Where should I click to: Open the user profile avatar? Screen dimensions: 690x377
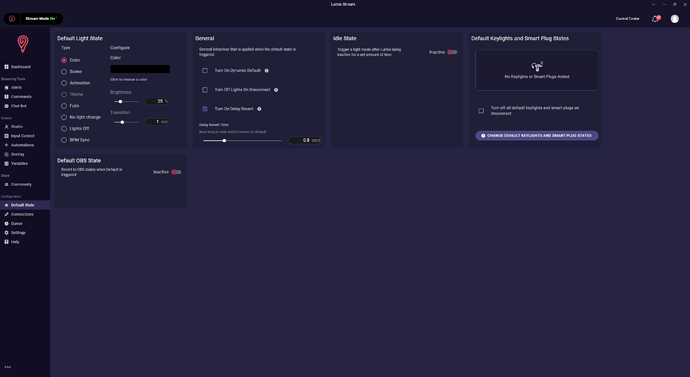pos(675,19)
